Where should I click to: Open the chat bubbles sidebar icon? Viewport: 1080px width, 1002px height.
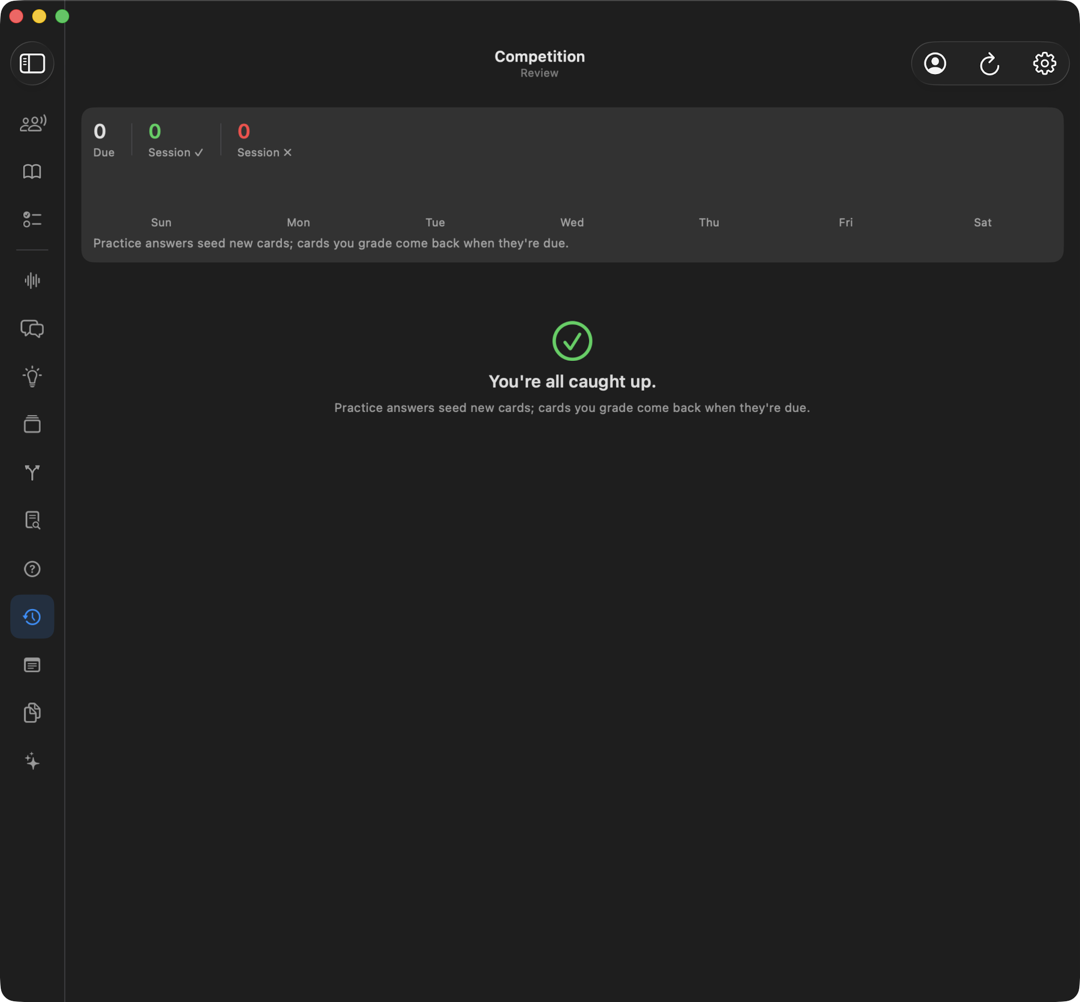click(x=32, y=328)
